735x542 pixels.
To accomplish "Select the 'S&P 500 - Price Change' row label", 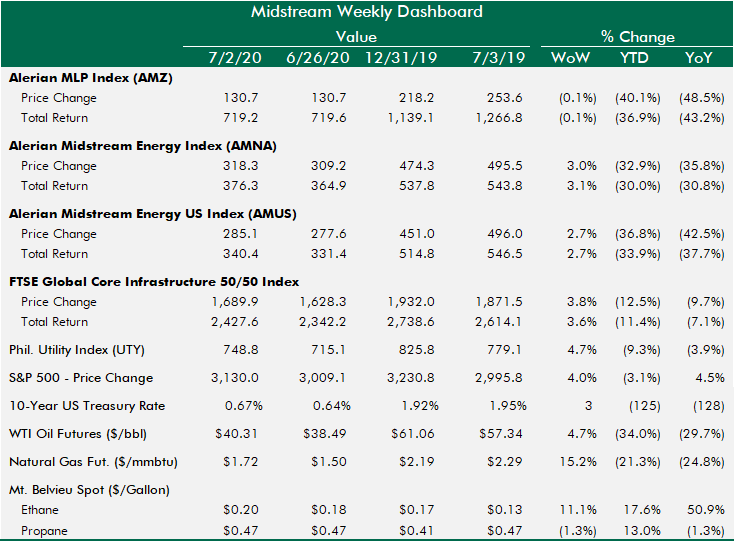I will [x=81, y=378].
